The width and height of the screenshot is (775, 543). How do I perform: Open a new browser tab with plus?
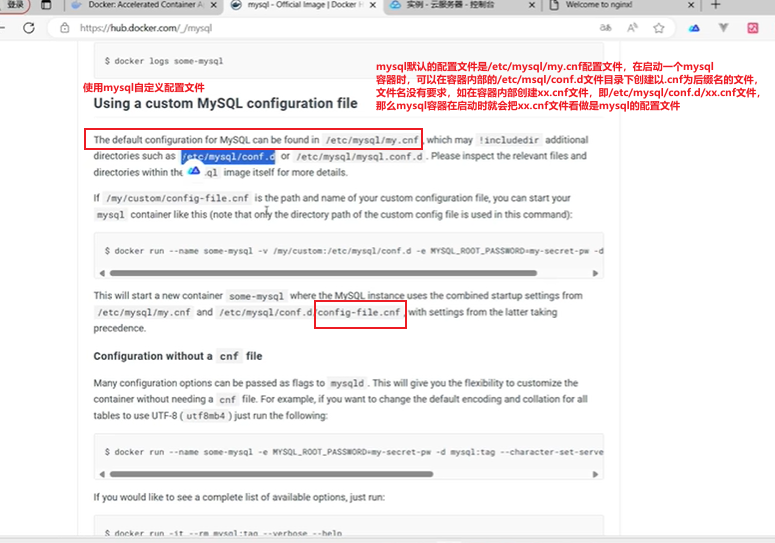716,5
